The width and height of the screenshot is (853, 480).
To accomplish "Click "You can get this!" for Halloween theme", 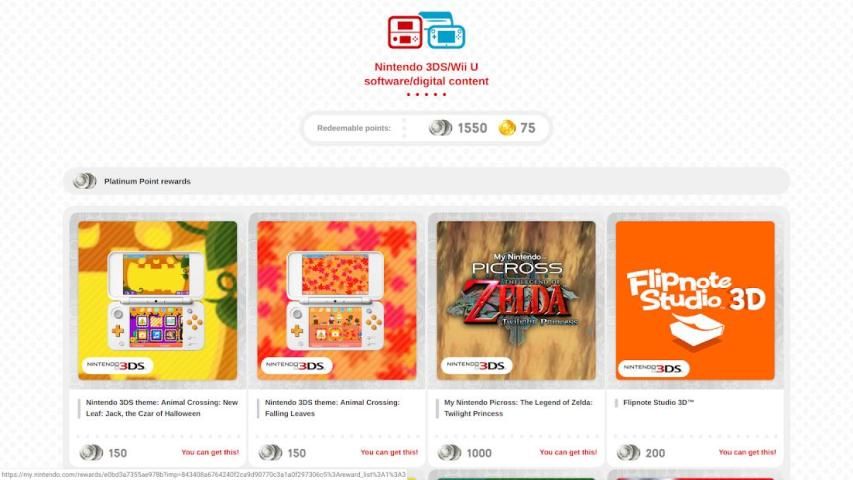I will pos(210,452).
